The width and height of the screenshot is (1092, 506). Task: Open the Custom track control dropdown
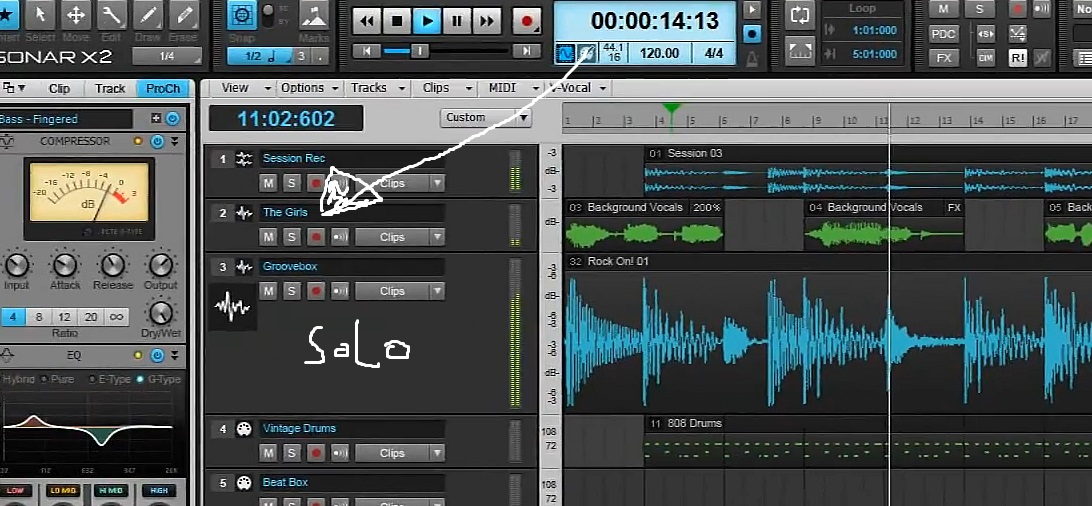(x=485, y=118)
